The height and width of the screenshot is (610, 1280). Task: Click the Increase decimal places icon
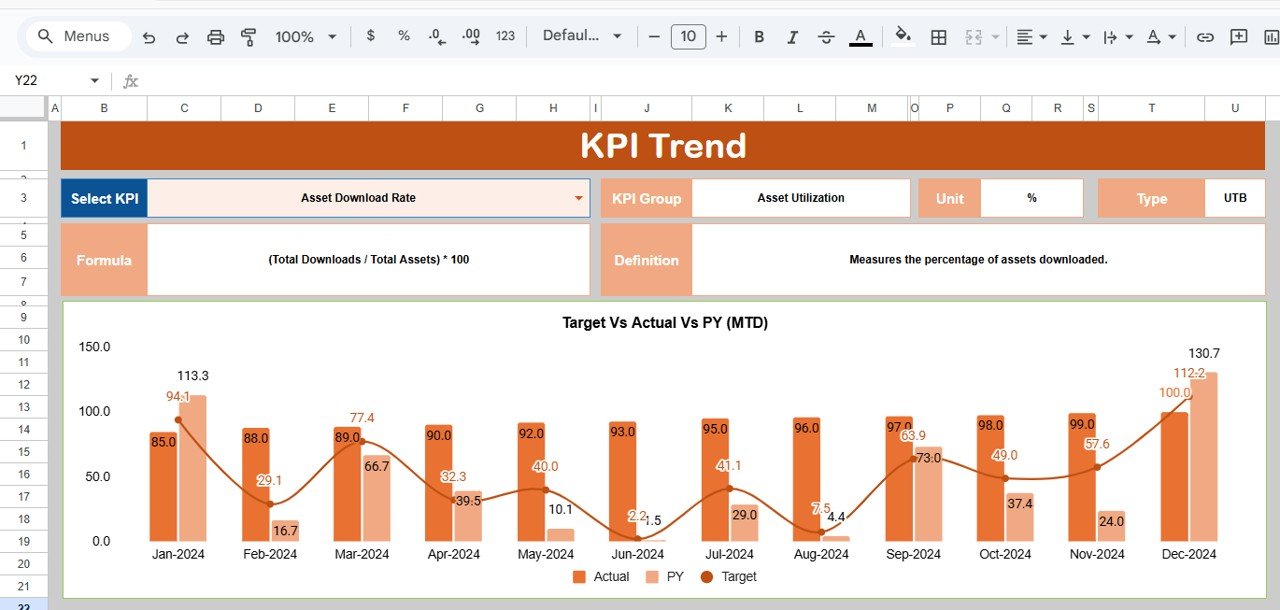[470, 36]
